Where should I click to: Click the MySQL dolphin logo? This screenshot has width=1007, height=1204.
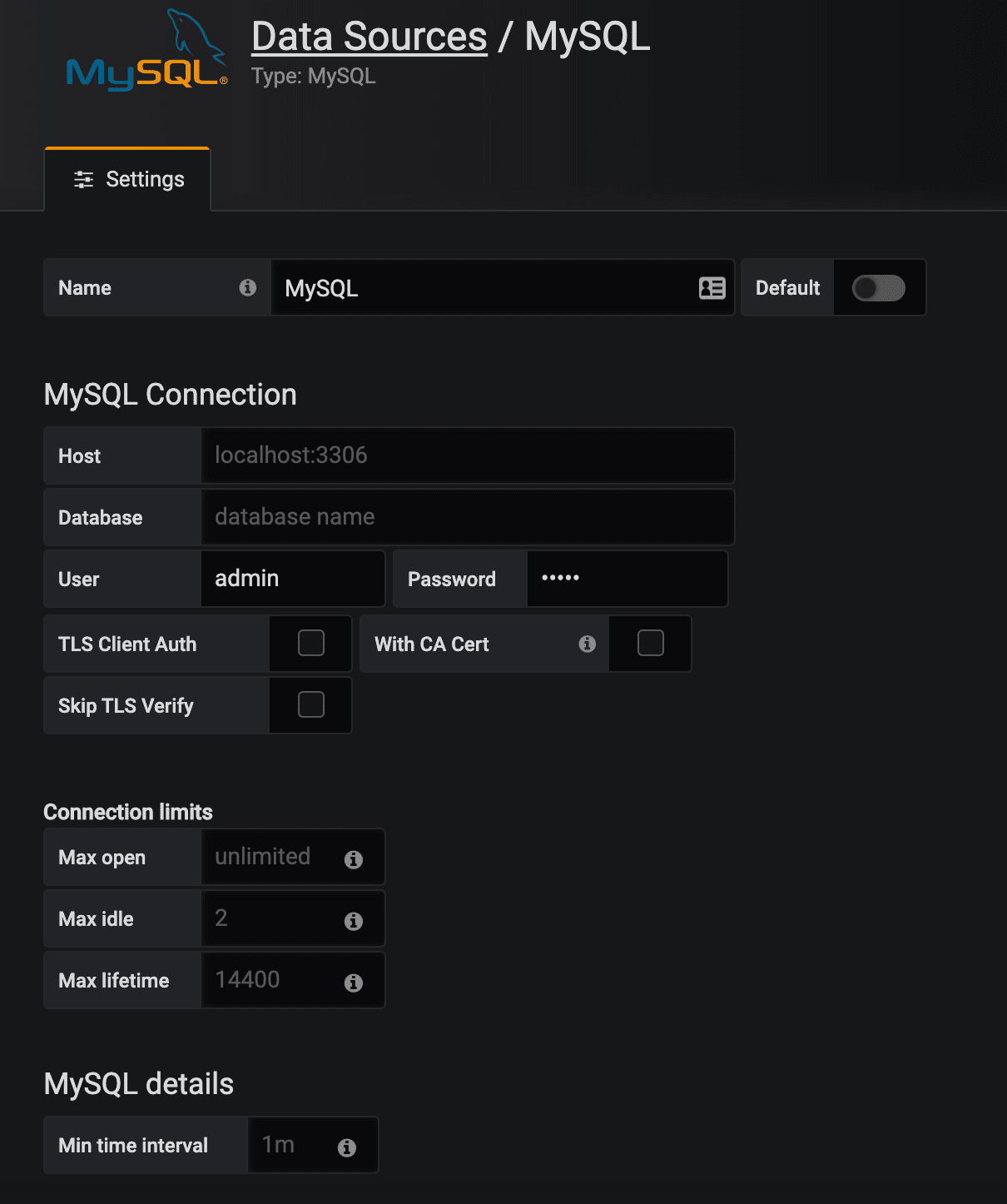[x=146, y=51]
